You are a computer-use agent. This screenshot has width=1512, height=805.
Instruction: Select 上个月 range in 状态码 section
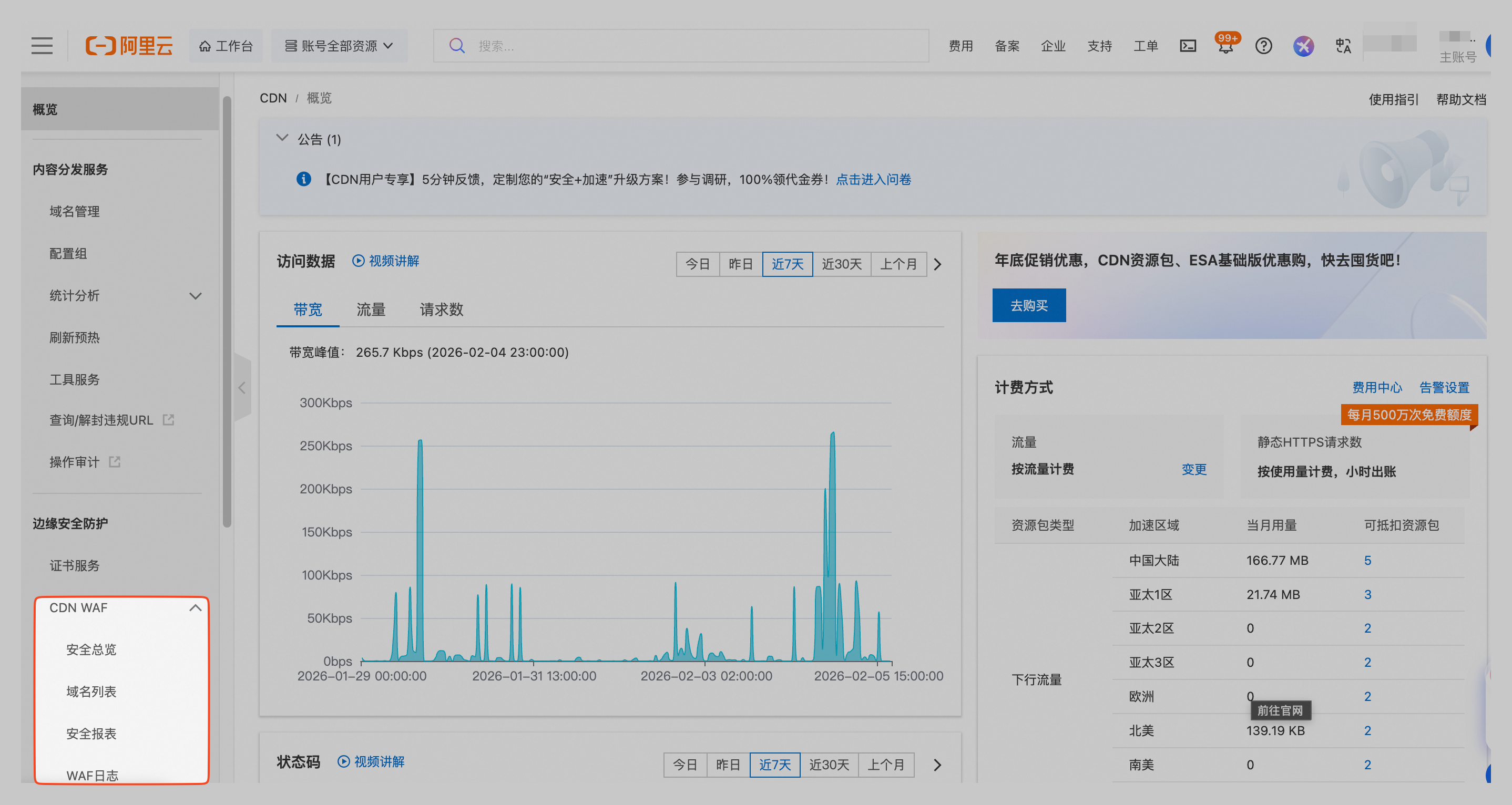[886, 765]
